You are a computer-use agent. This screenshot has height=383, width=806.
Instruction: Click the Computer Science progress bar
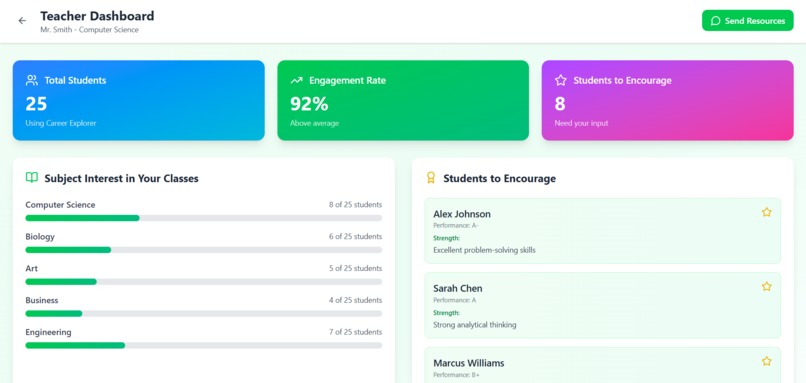click(204, 218)
